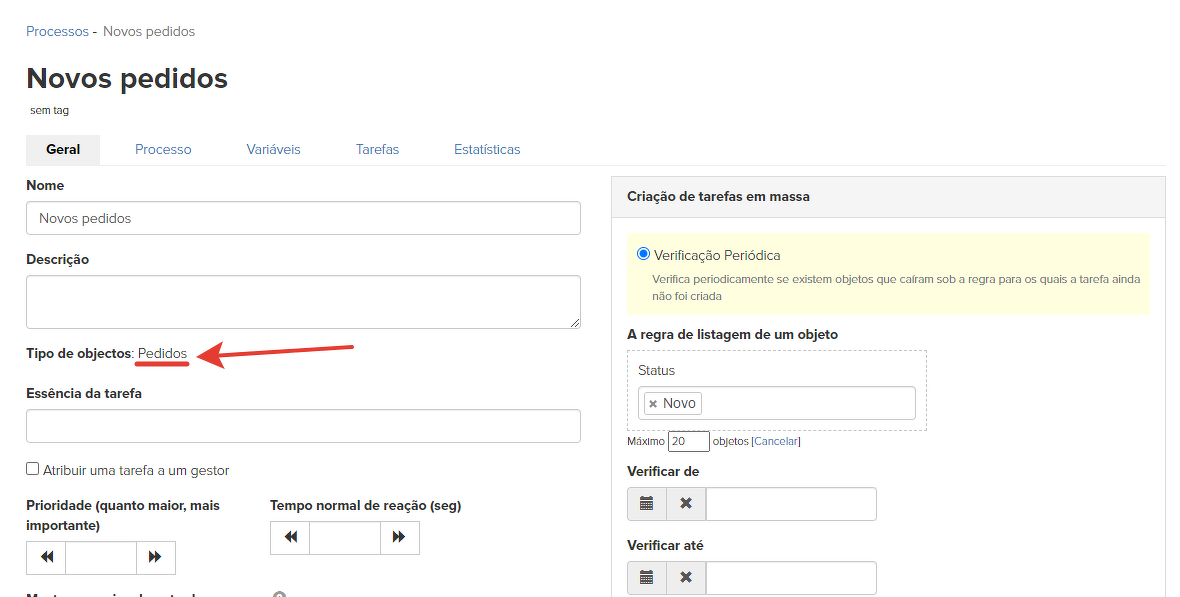Switch to the Processo tab

click(163, 149)
